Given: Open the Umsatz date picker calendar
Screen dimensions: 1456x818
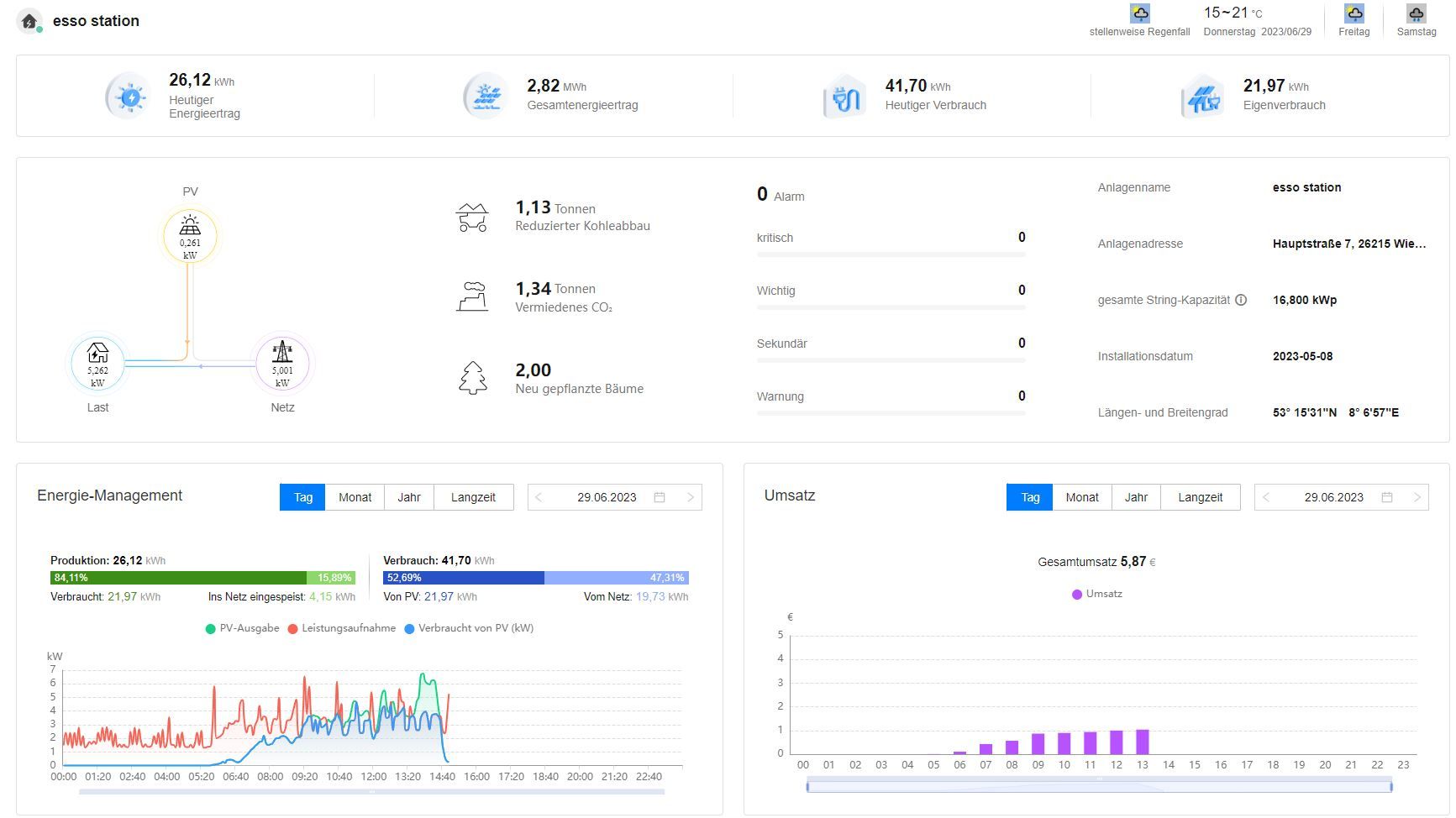Looking at the screenshot, I should [1386, 497].
